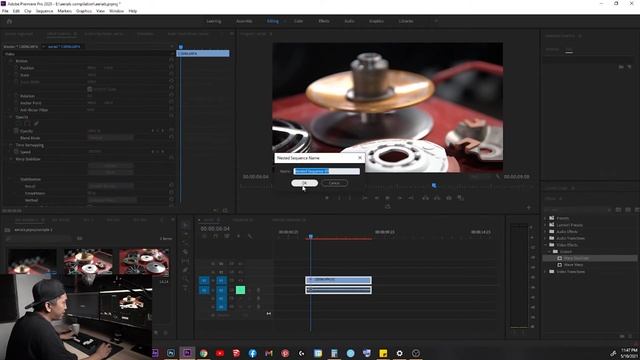Open the Markers menu

[64, 11]
